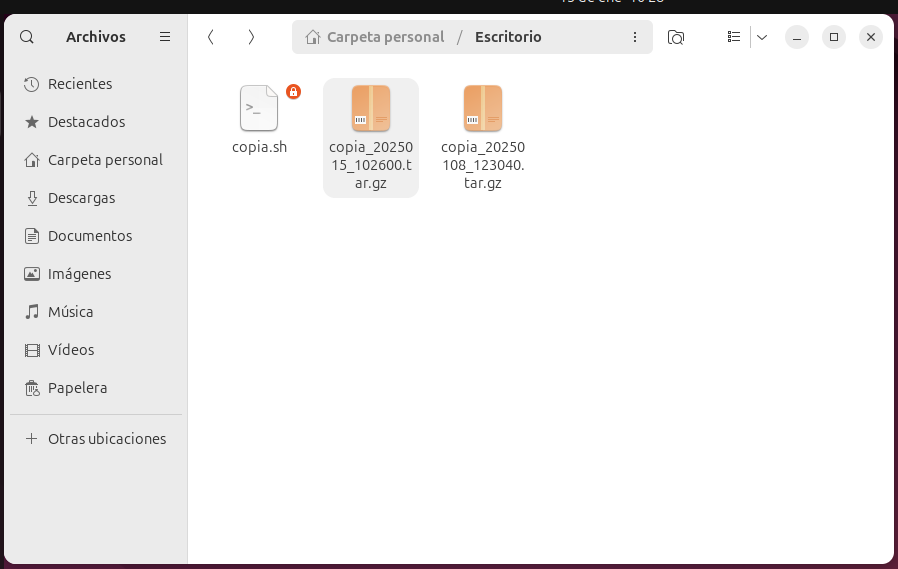This screenshot has width=898, height=569.
Task: Click the search-in-folder icon in toolbar
Action: [x=676, y=37]
